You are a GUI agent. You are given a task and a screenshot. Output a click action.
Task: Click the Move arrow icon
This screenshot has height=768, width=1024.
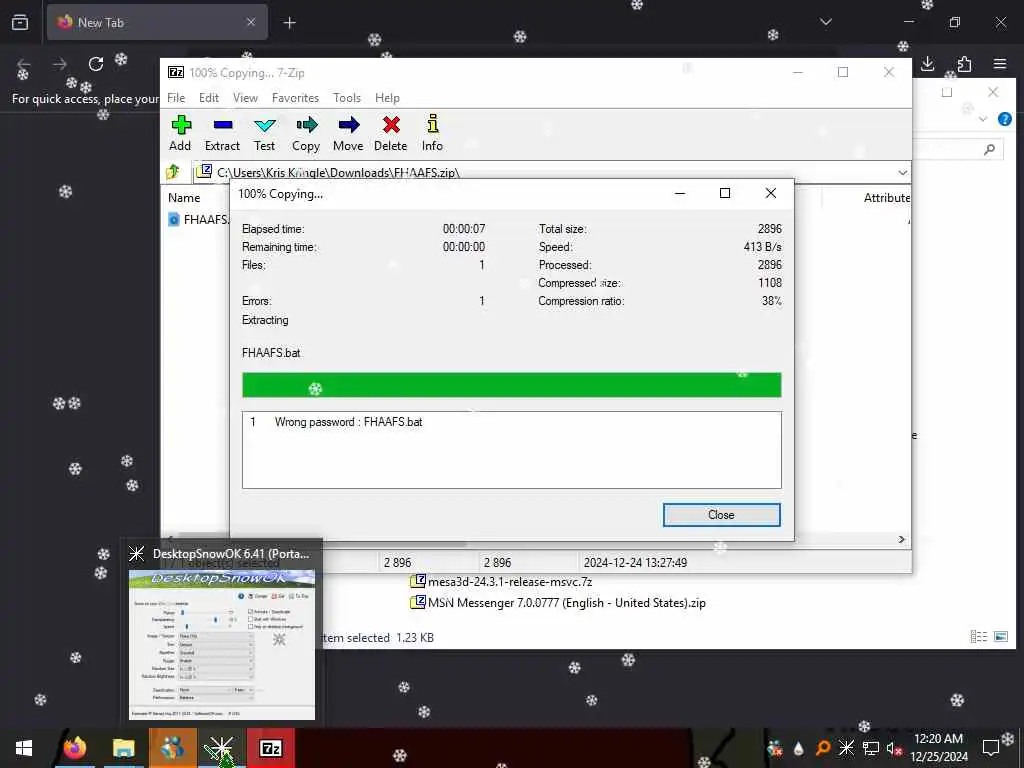pyautogui.click(x=349, y=125)
